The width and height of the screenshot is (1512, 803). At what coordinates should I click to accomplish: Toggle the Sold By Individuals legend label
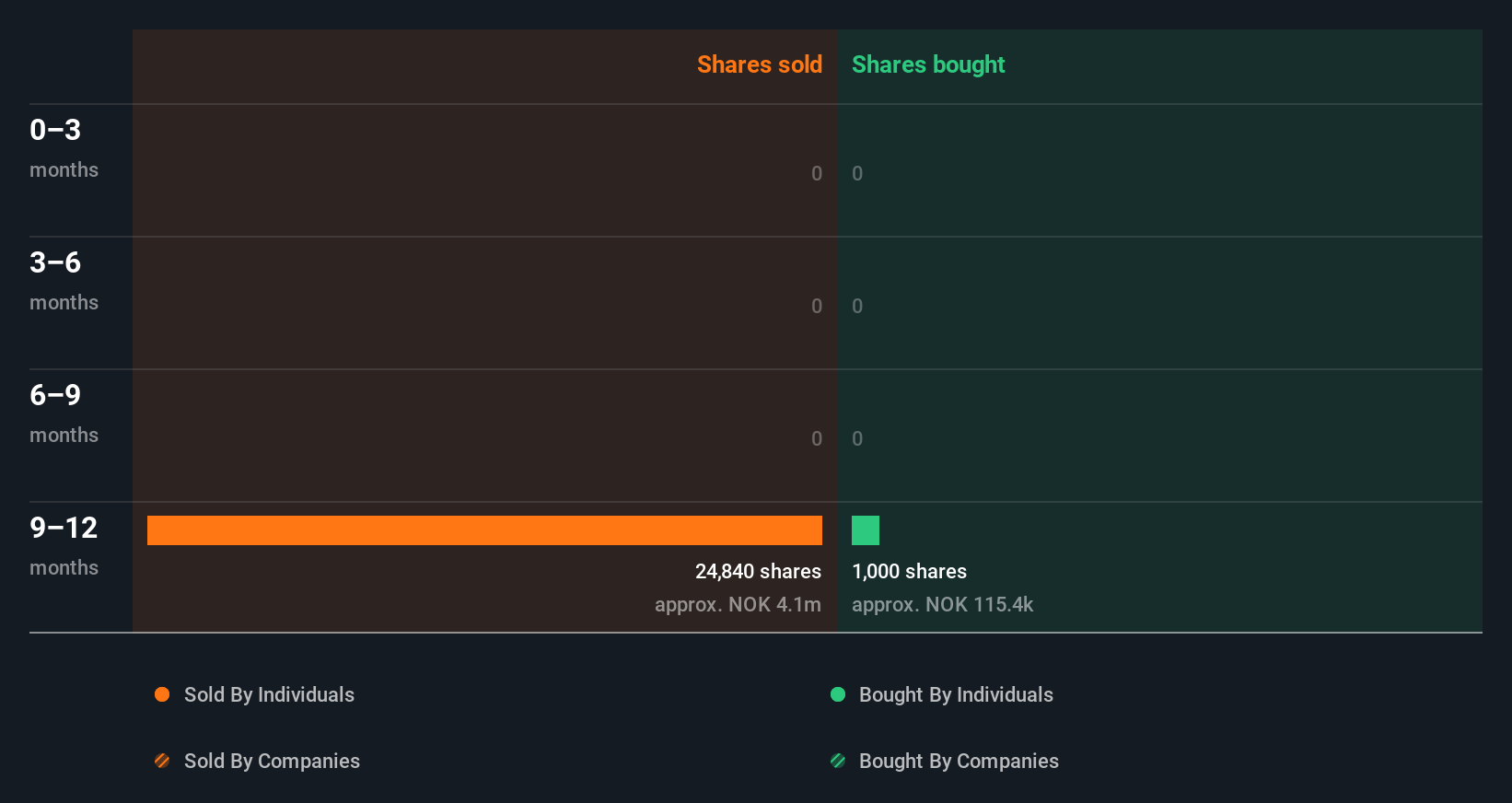pos(269,694)
